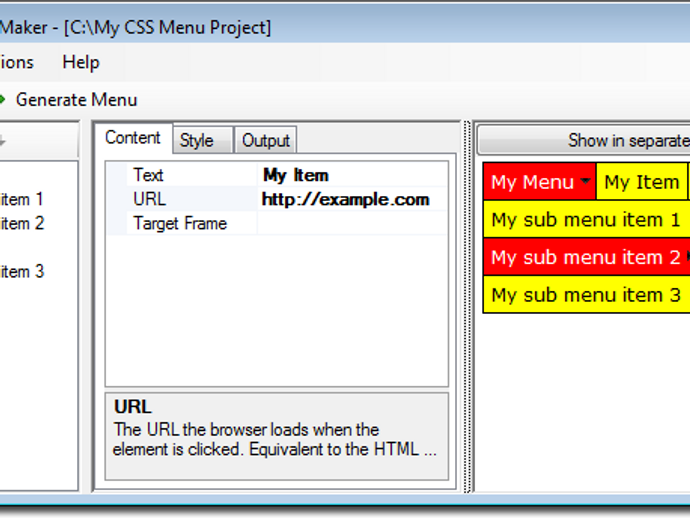Click the green Generate Menu icon
This screenshot has height=518, width=690.
pos(3,99)
